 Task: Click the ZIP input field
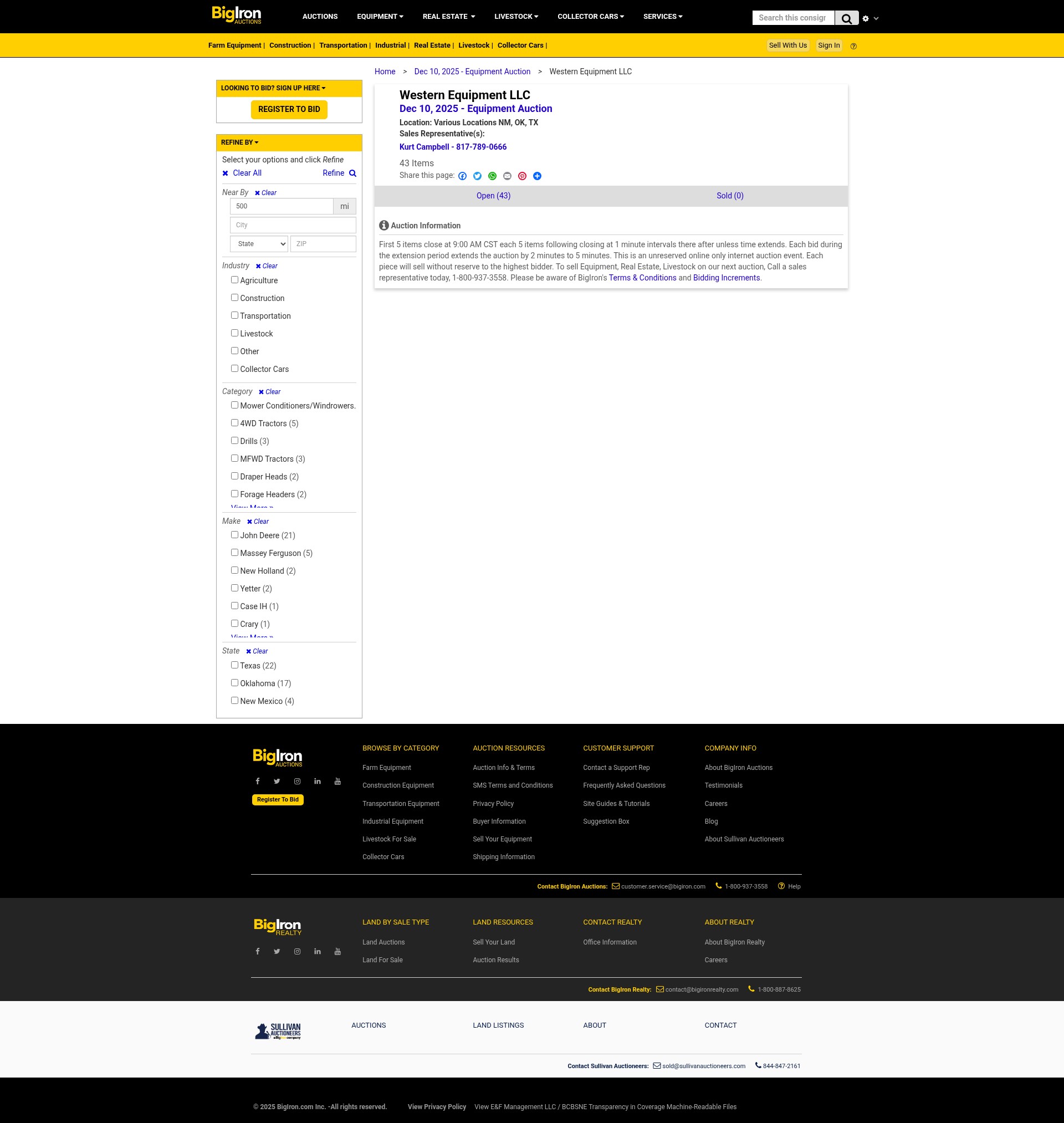point(323,244)
